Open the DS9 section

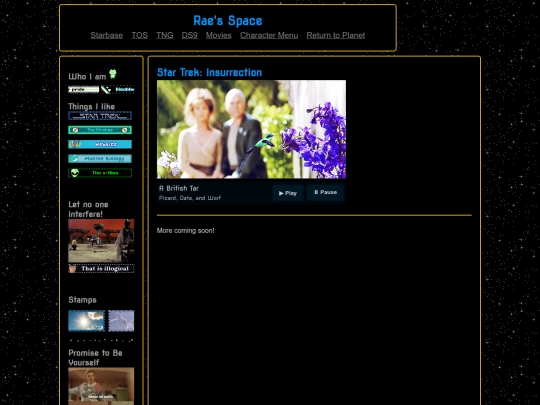(x=189, y=35)
